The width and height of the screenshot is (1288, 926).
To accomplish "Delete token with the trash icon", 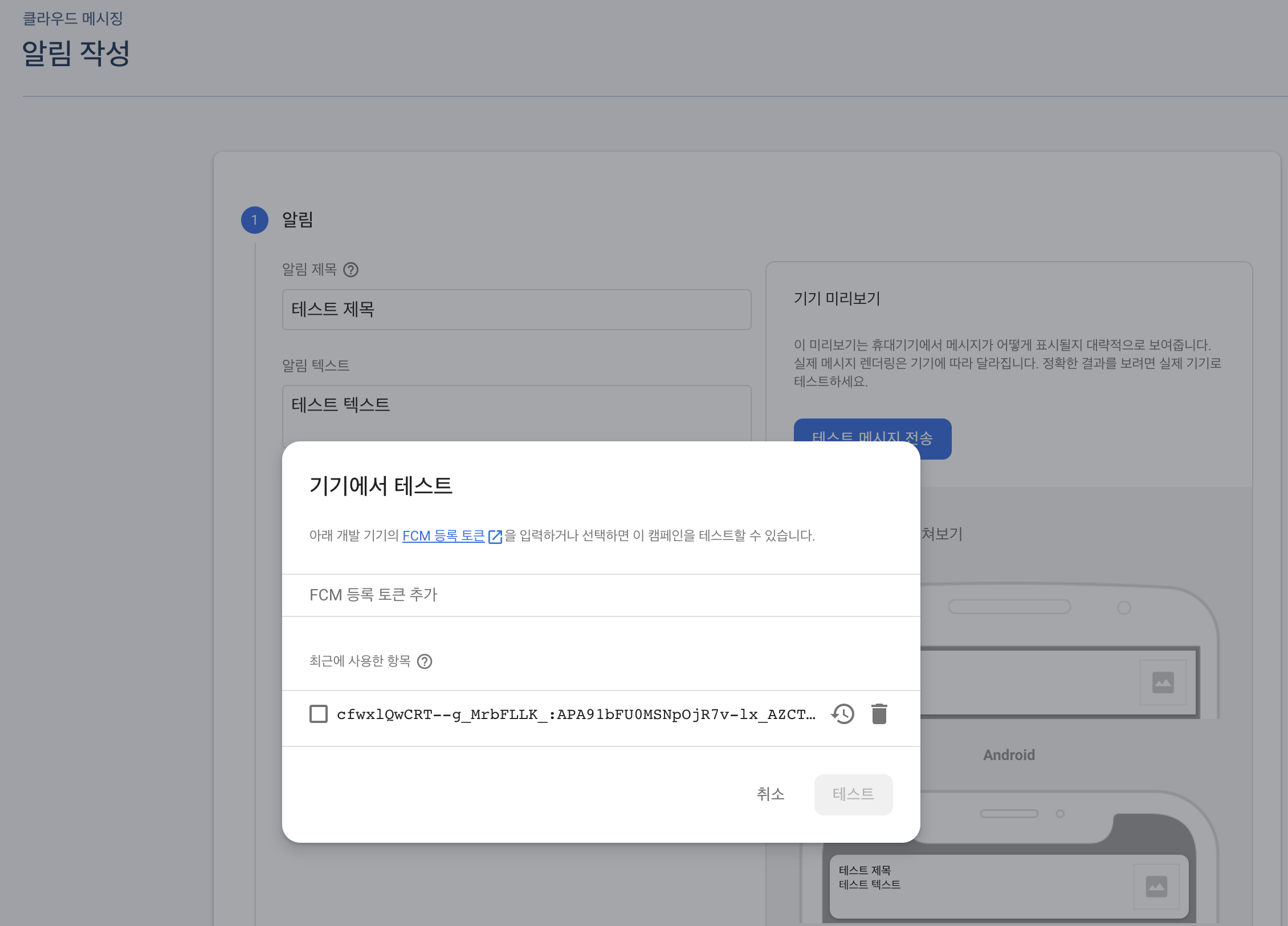I will 879,714.
